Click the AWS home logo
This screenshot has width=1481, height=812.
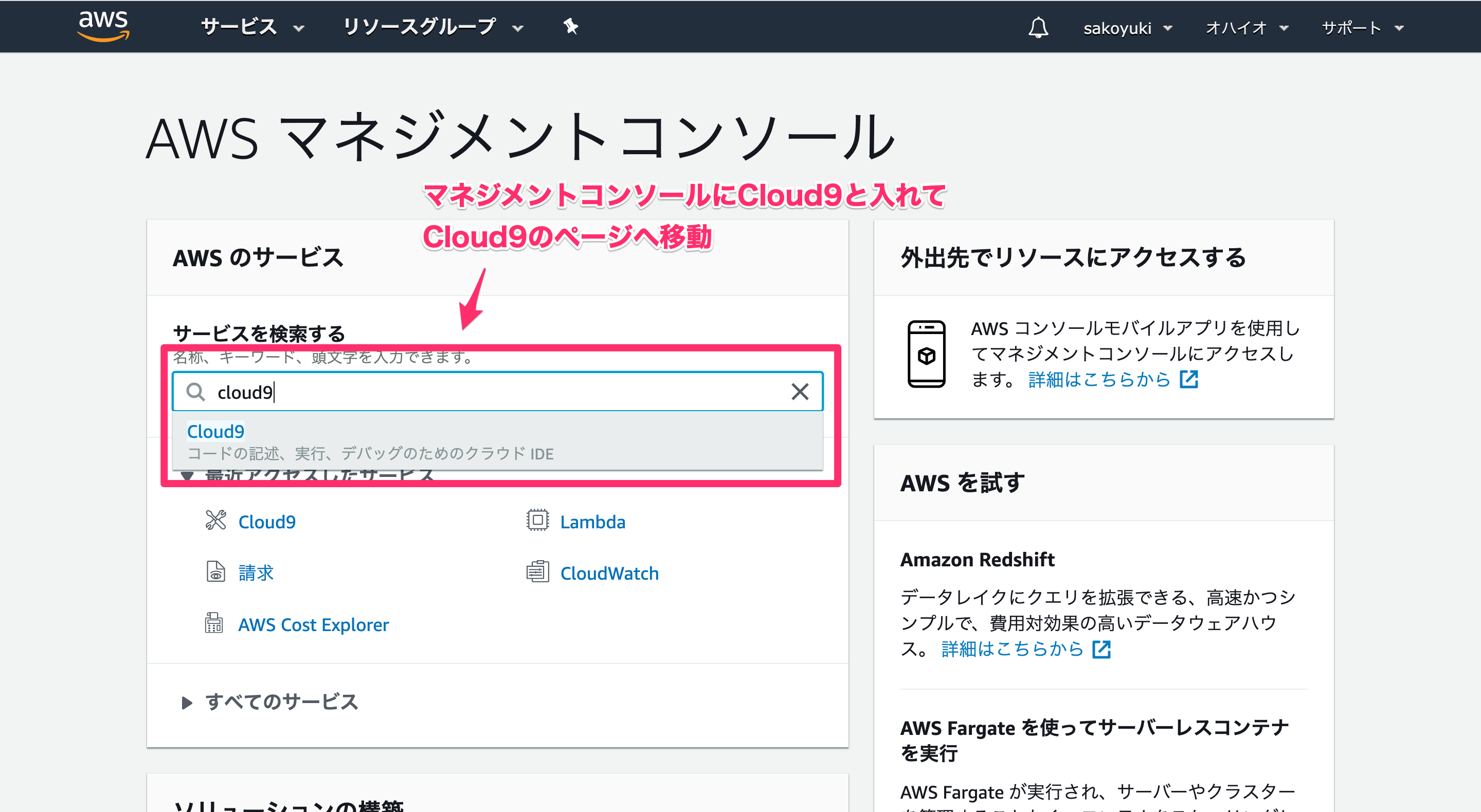click(x=102, y=26)
